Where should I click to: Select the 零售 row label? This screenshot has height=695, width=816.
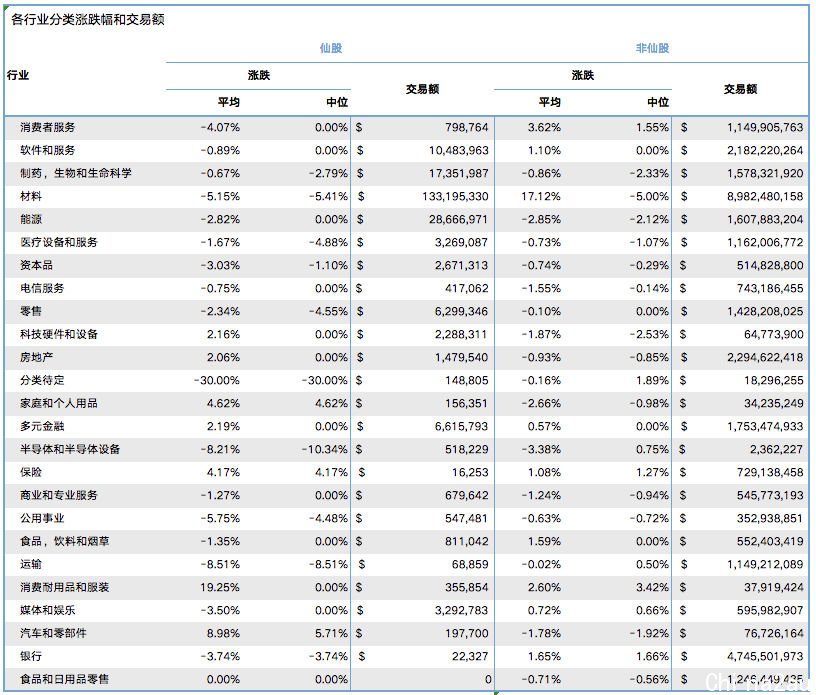pyautogui.click(x=31, y=311)
